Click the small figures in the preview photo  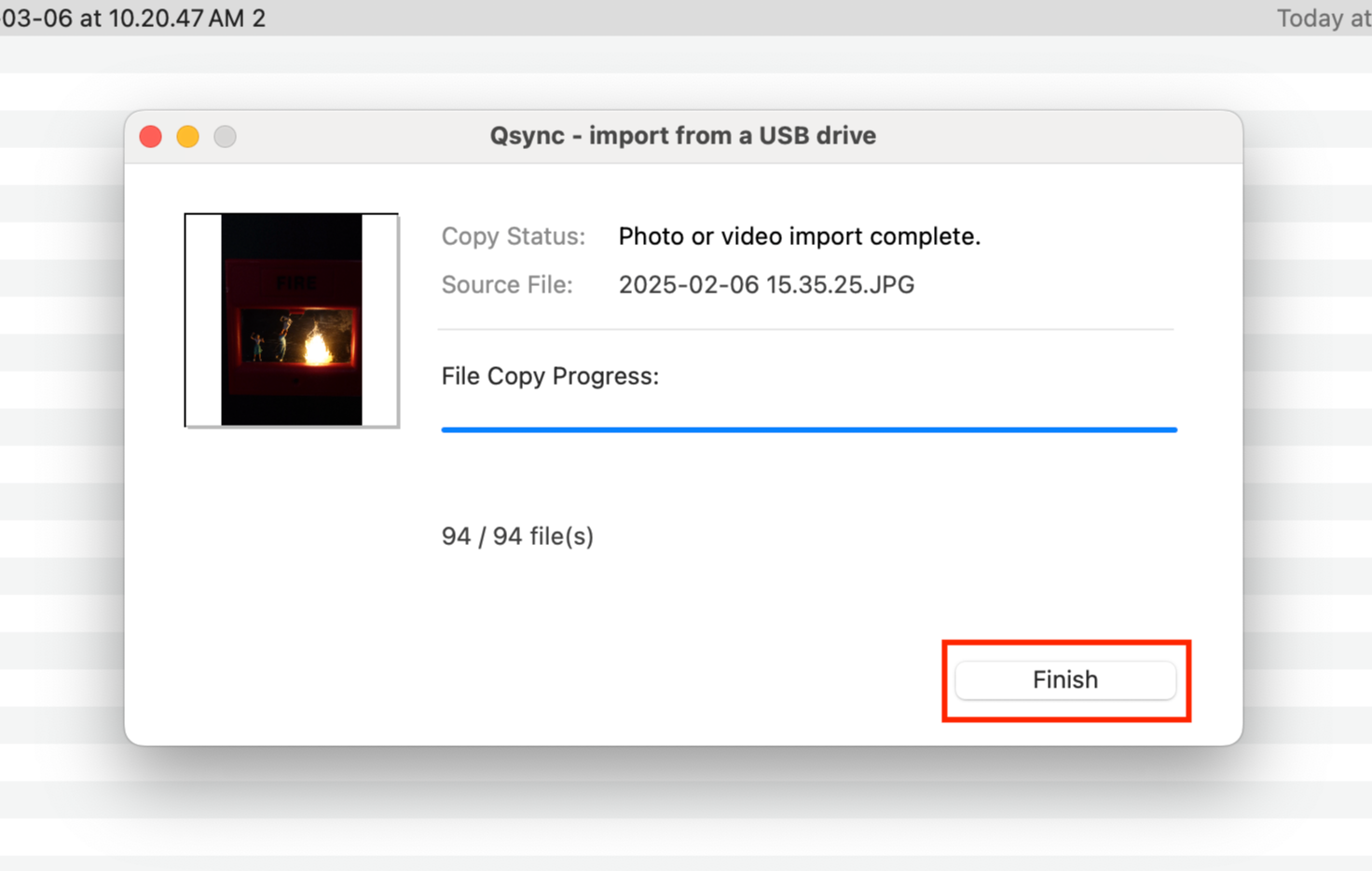[x=270, y=340]
